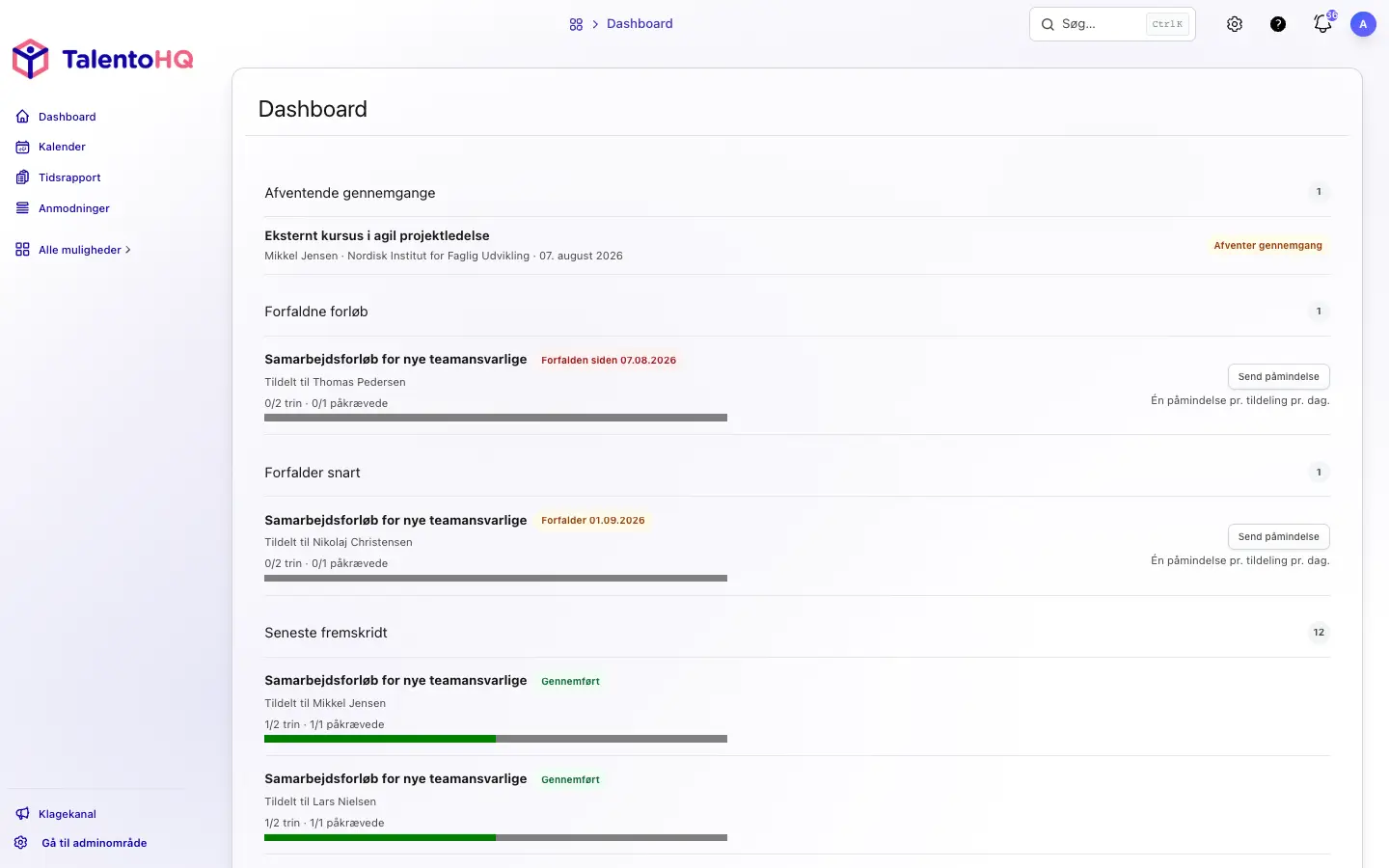Open the Anmodninger list icon
The width and height of the screenshot is (1389, 868).
coord(22,208)
